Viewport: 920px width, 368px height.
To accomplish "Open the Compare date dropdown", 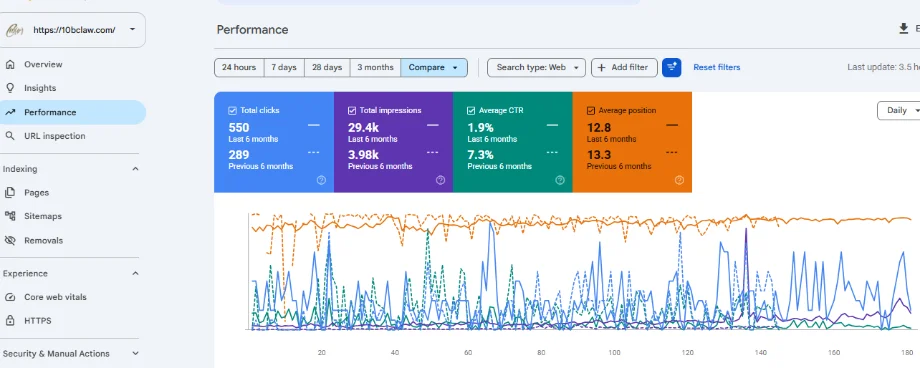I will pos(434,67).
